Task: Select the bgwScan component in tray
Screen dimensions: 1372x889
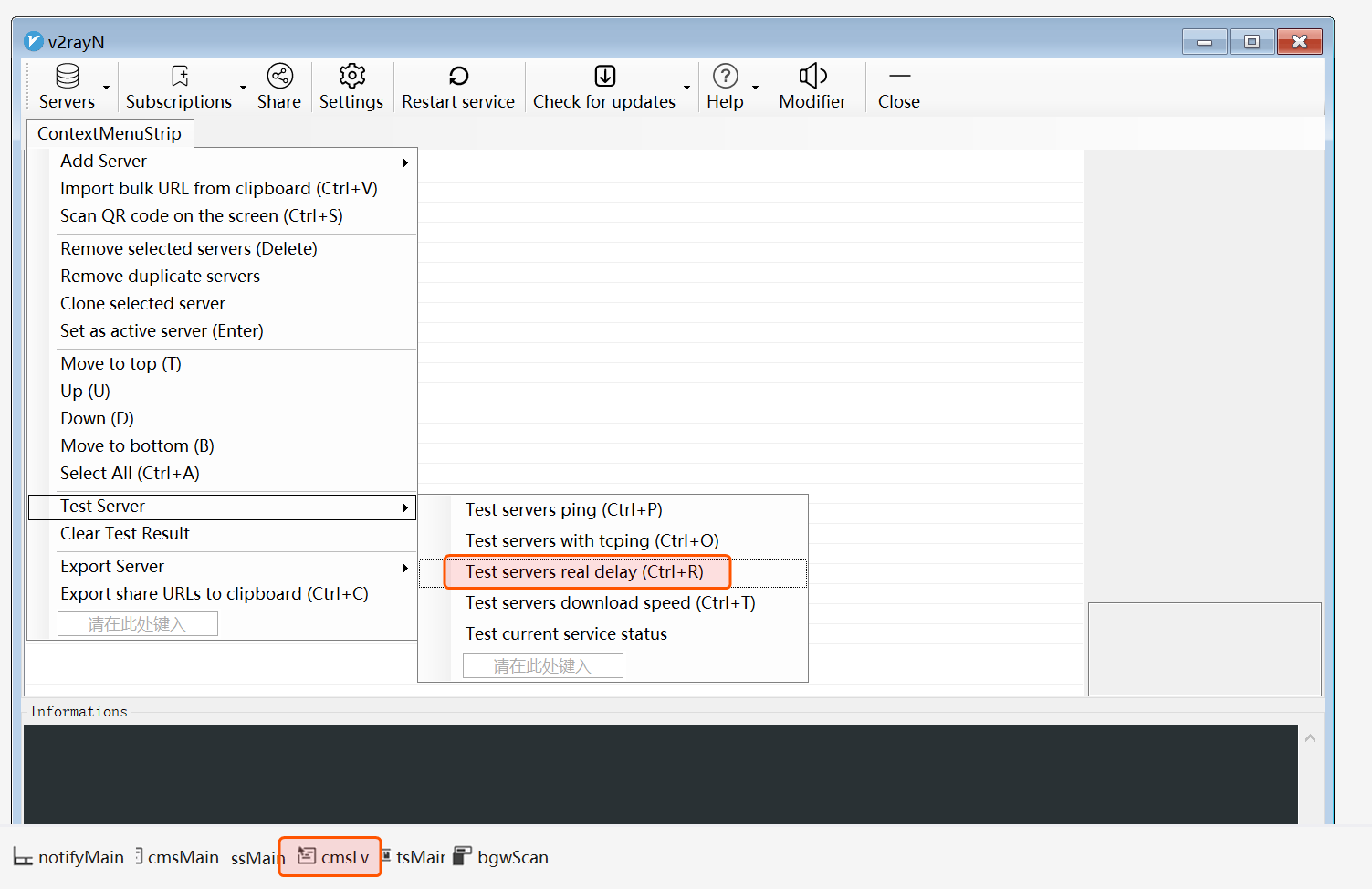Action: (502, 857)
